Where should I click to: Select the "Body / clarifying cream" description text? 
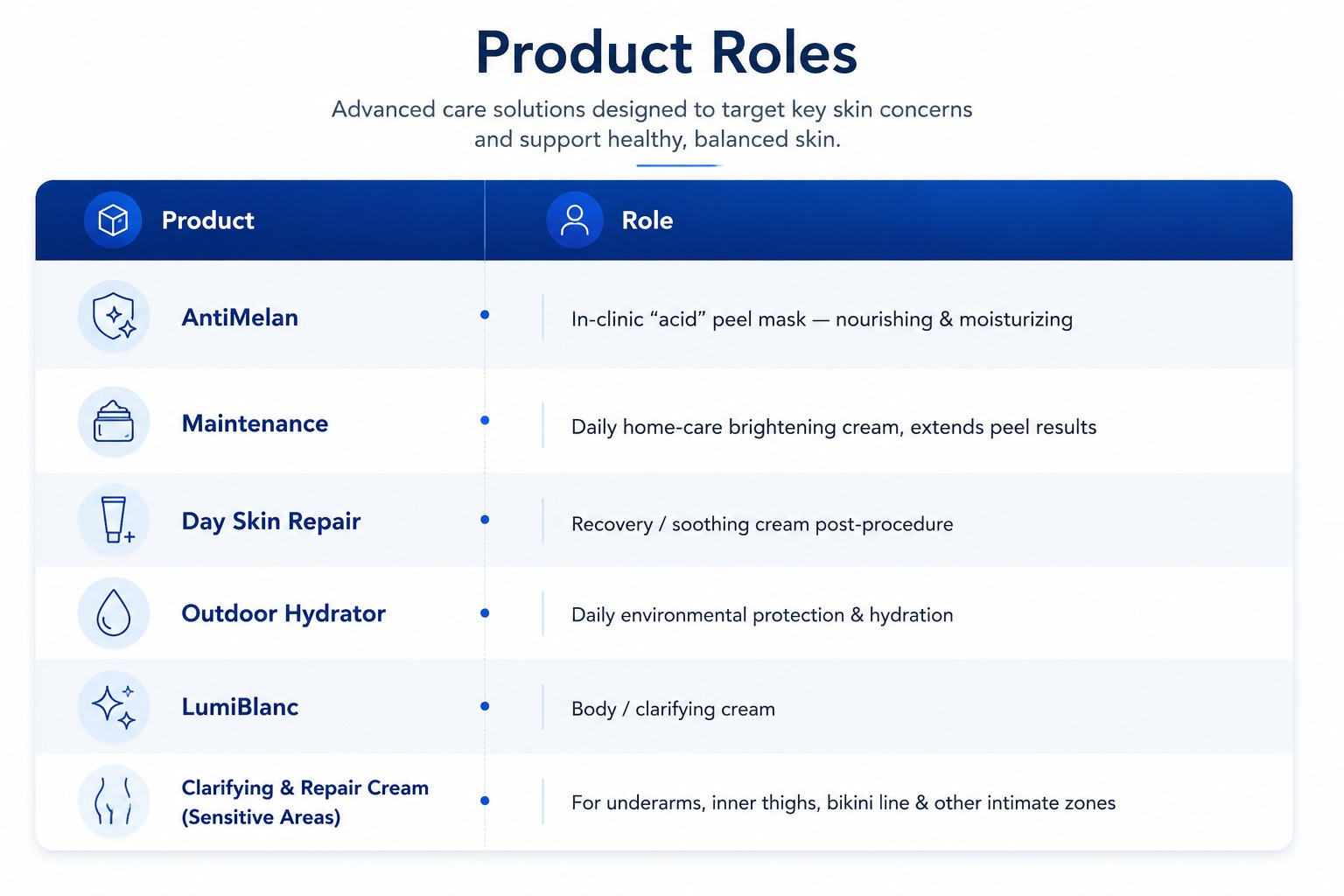click(x=673, y=709)
